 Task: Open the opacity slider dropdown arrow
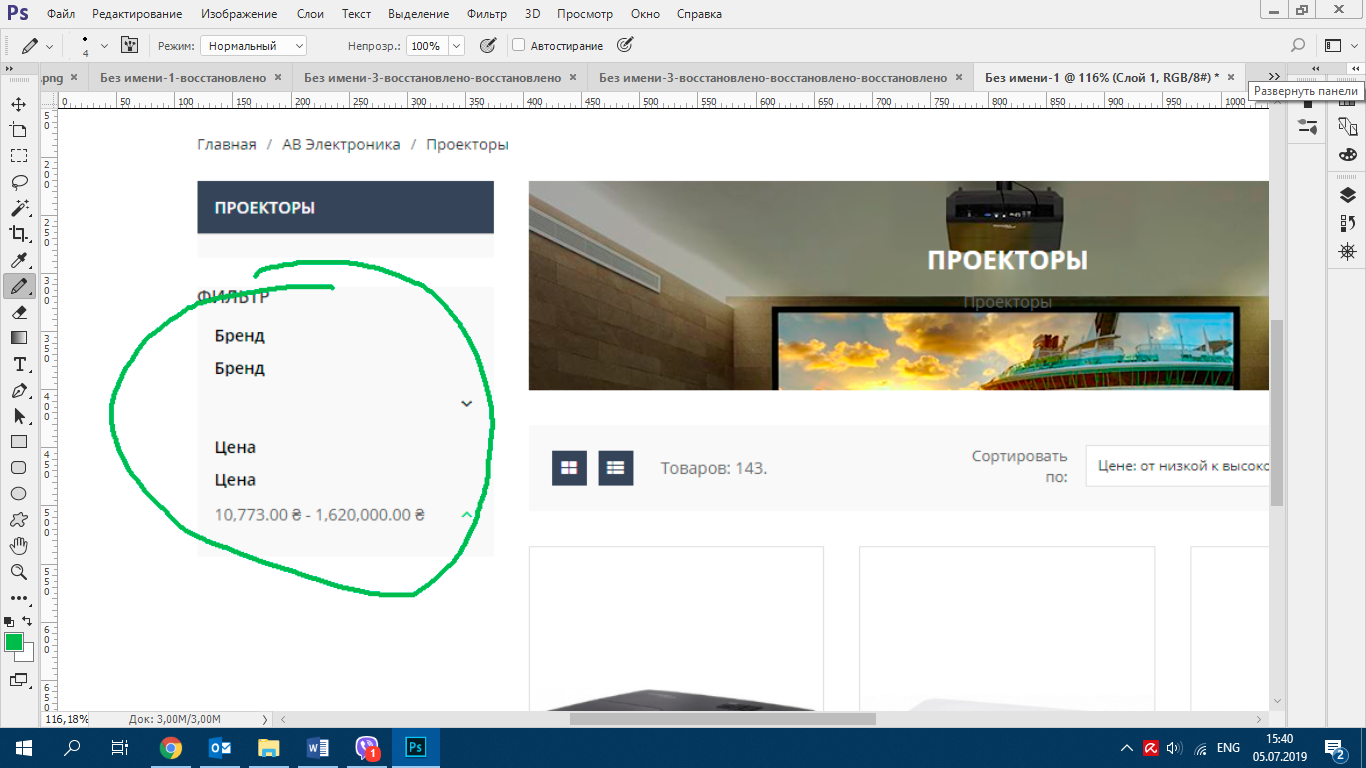[x=456, y=46]
